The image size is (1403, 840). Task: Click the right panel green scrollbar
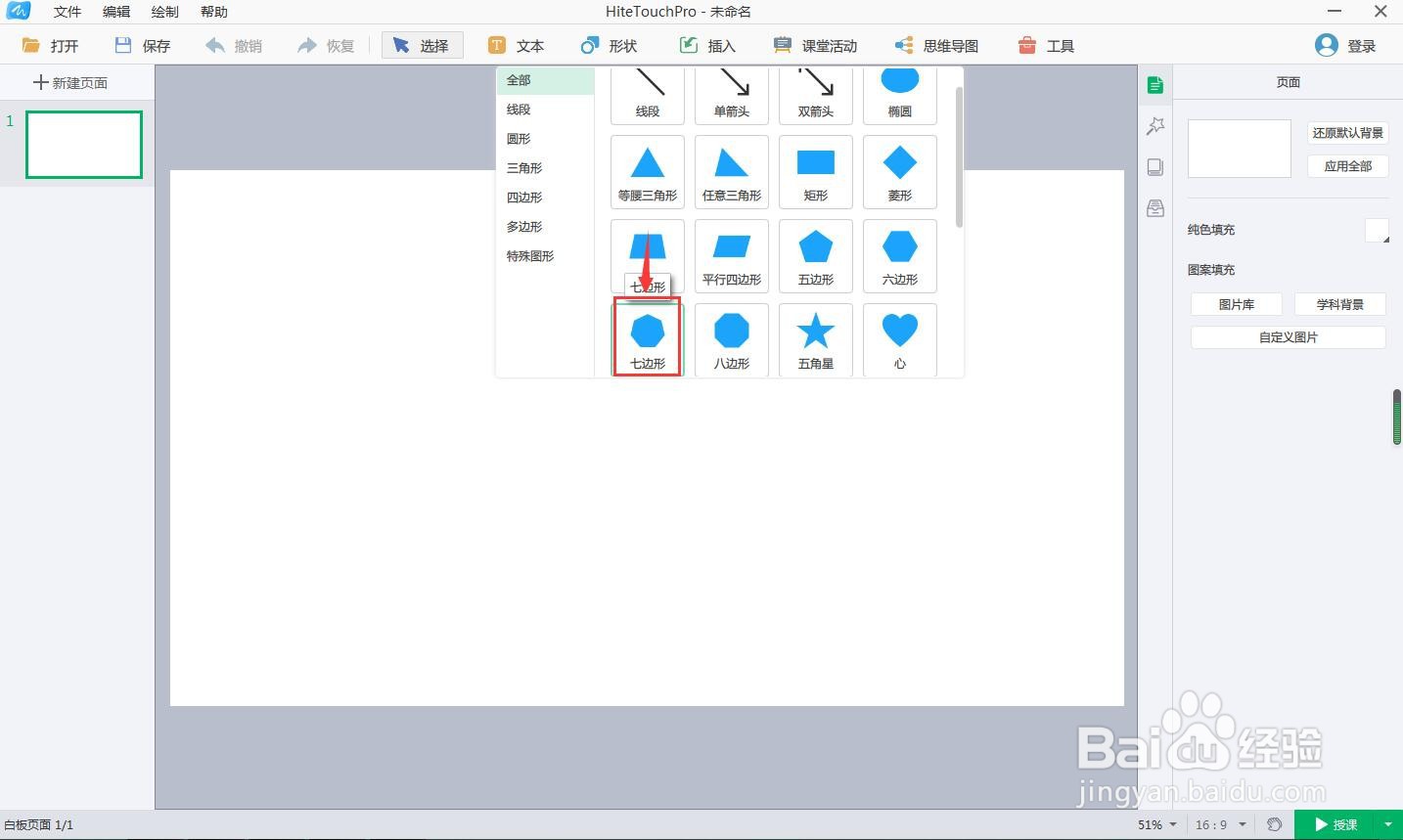tap(1398, 418)
